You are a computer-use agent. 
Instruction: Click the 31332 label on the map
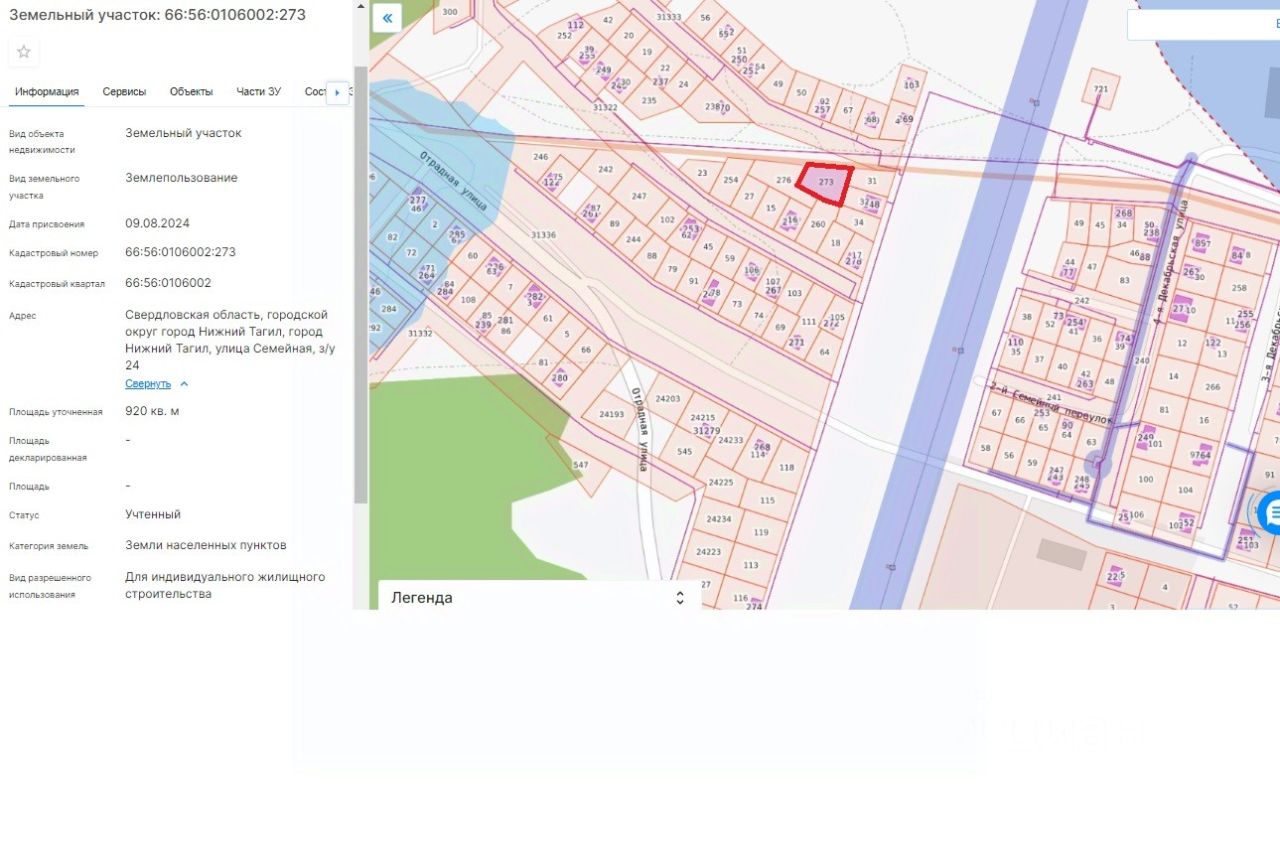(x=420, y=333)
